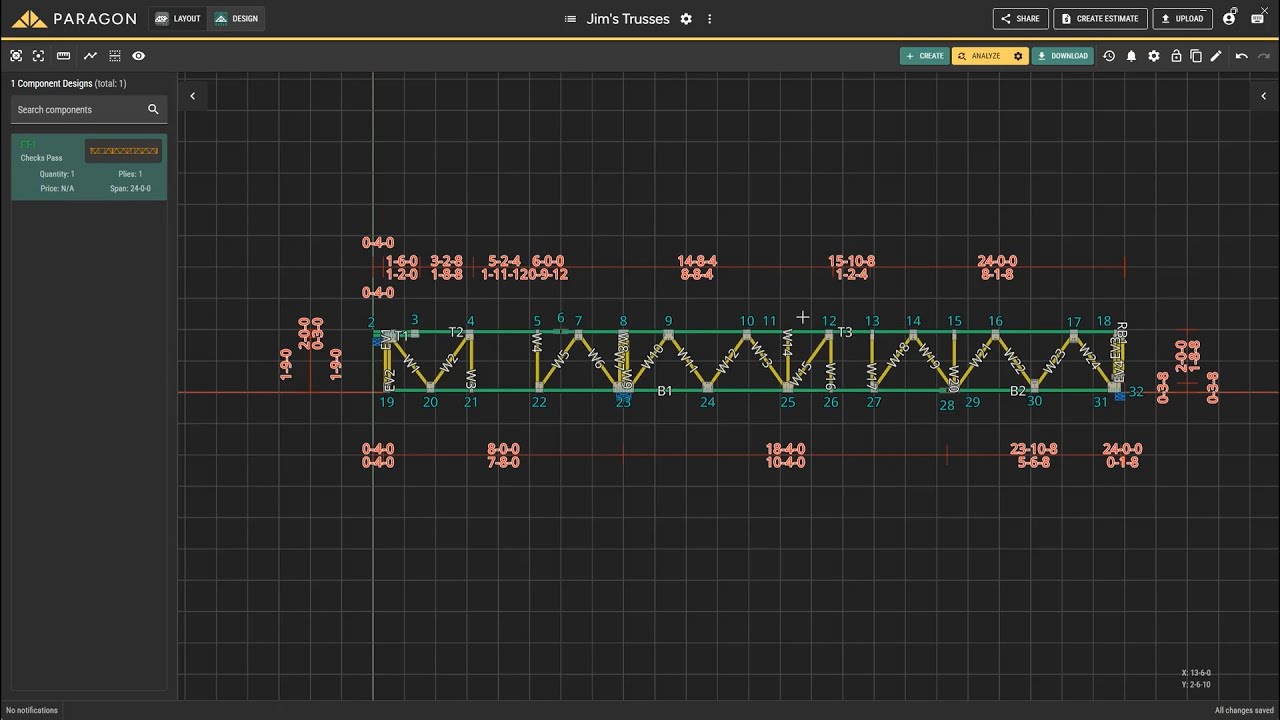Click the Create Estimate button
The image size is (1280, 720).
(x=1100, y=18)
